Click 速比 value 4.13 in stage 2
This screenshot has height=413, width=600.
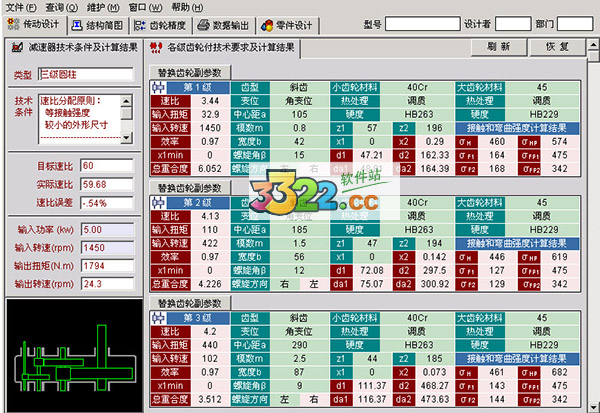210,216
